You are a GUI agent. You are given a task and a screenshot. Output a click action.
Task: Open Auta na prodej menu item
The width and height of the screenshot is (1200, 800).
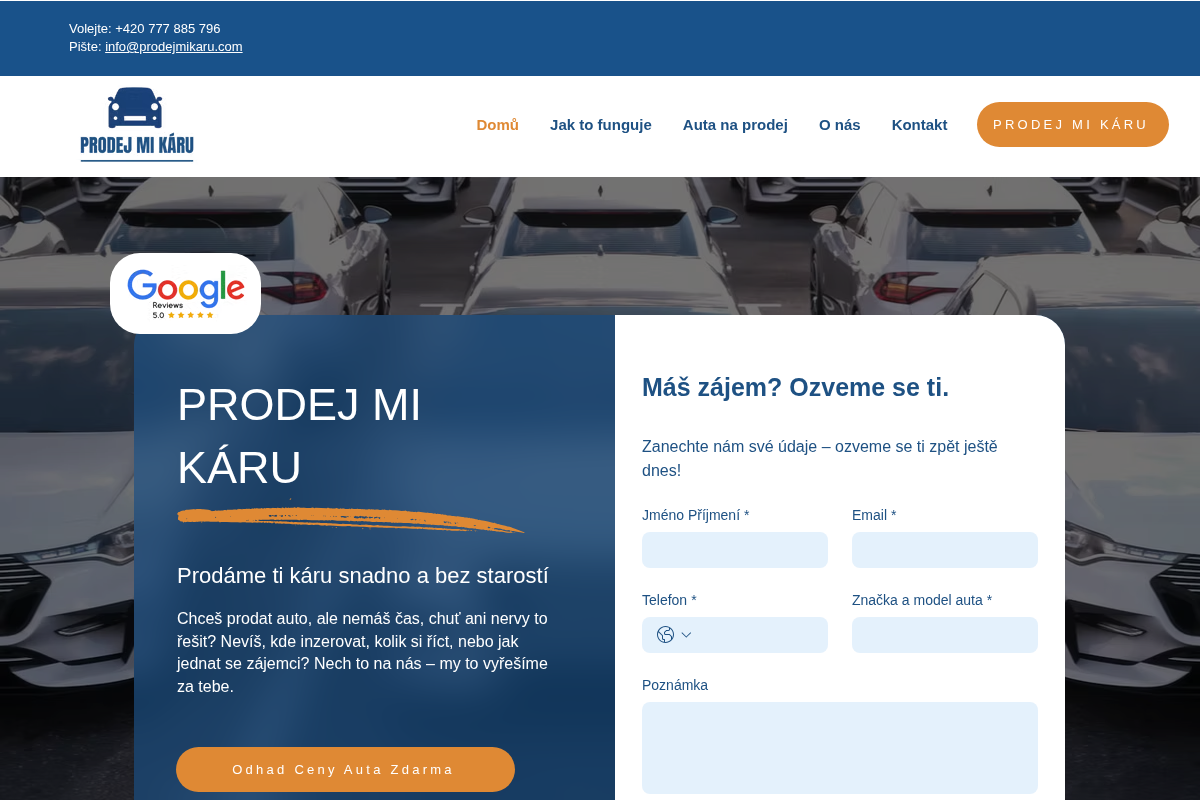735,125
